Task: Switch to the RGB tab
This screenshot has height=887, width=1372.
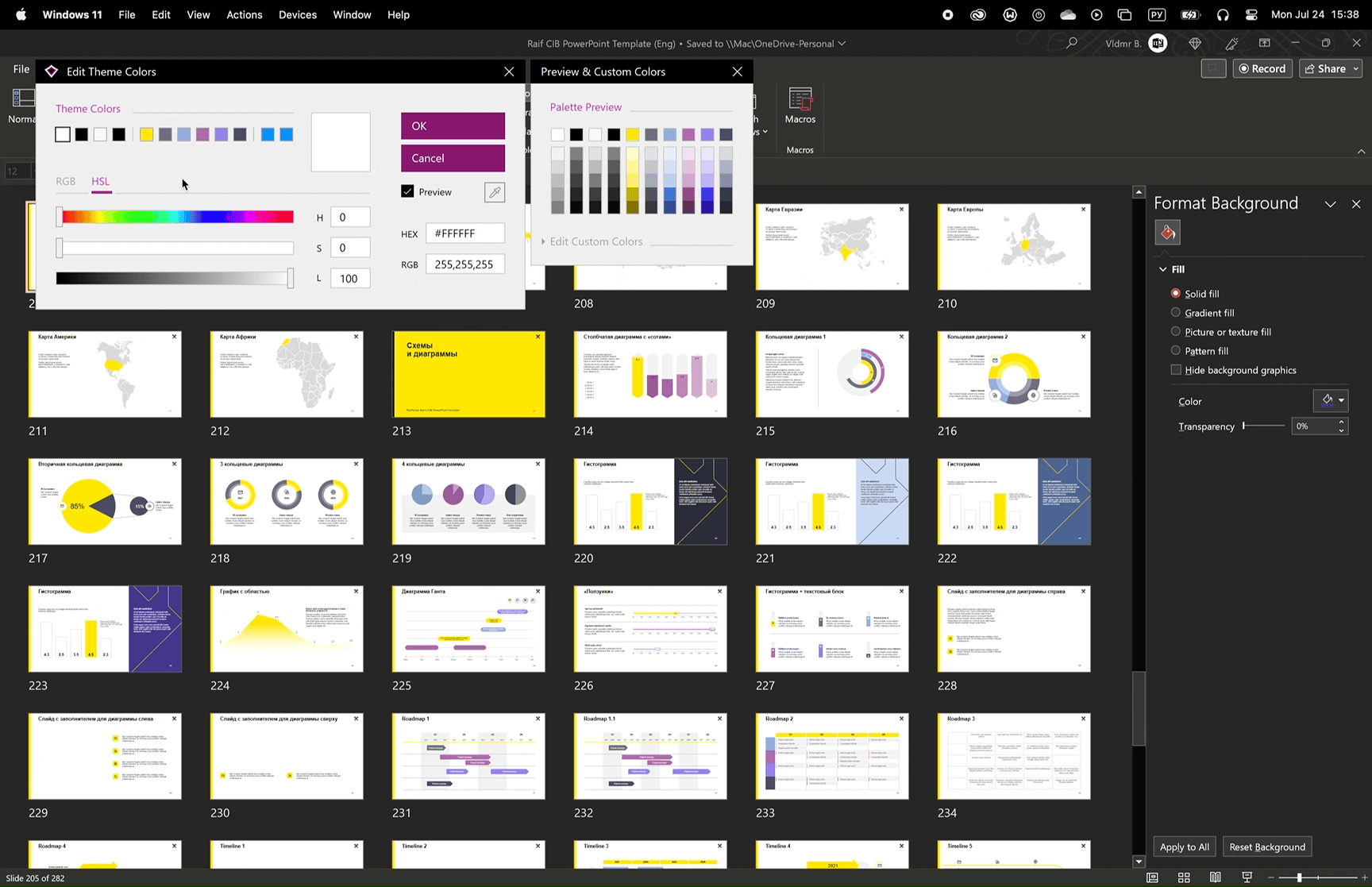Action: click(66, 181)
